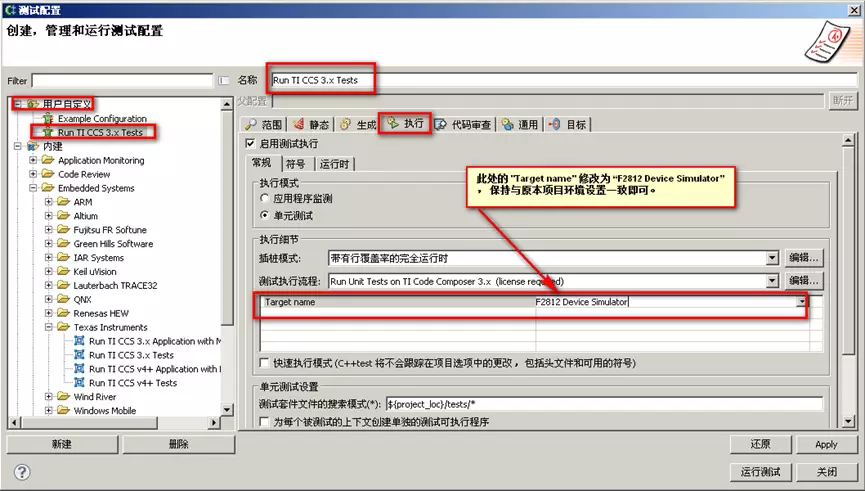Open the 测试执行流程 dropdown
The width and height of the screenshot is (865, 491).
point(772,281)
